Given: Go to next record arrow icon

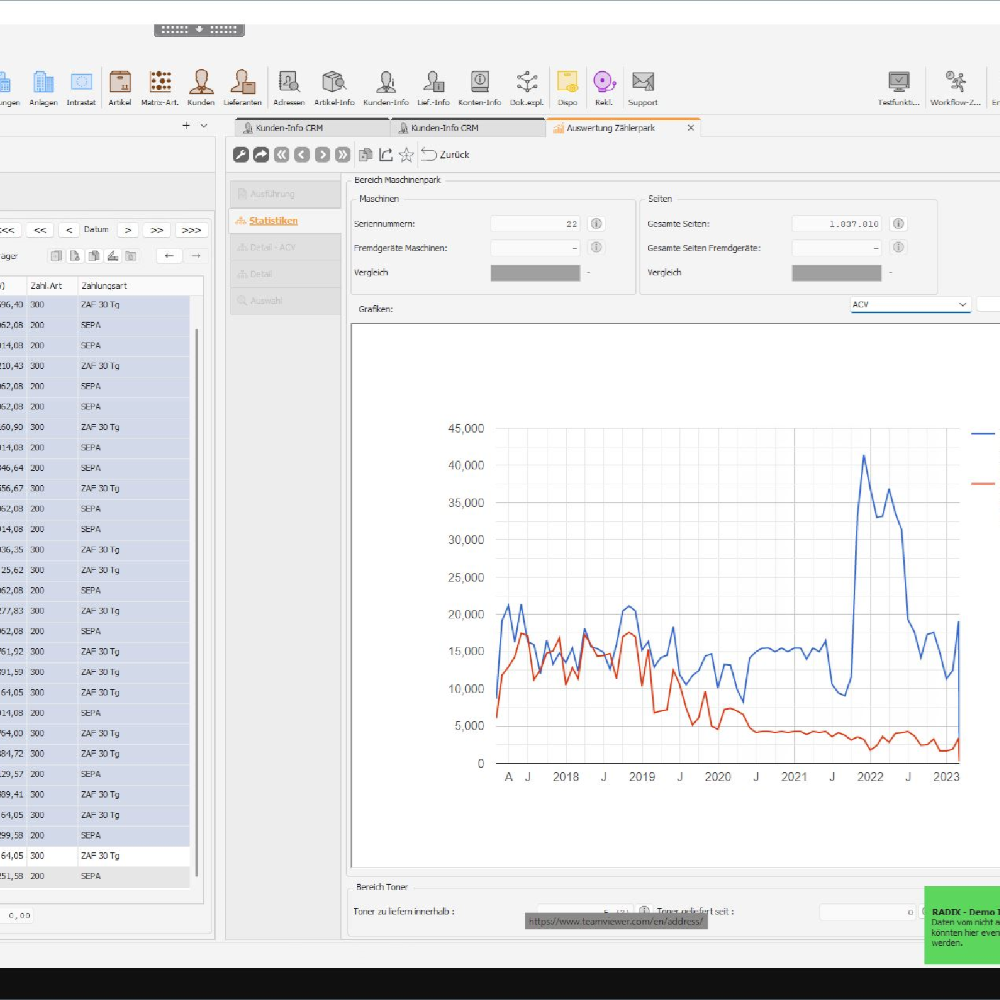Looking at the screenshot, I should point(322,154).
